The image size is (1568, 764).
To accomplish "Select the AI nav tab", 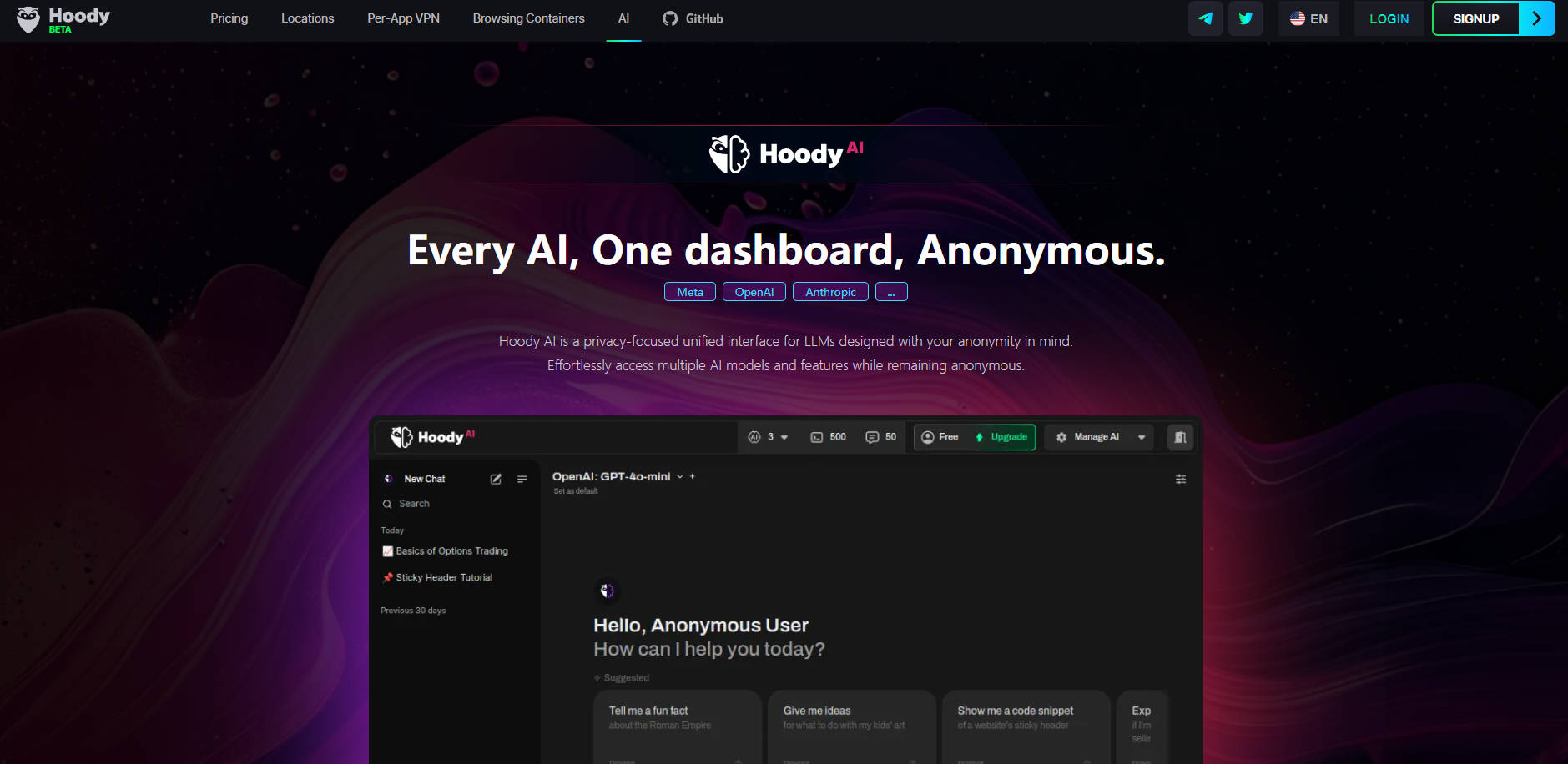I will coord(623,18).
